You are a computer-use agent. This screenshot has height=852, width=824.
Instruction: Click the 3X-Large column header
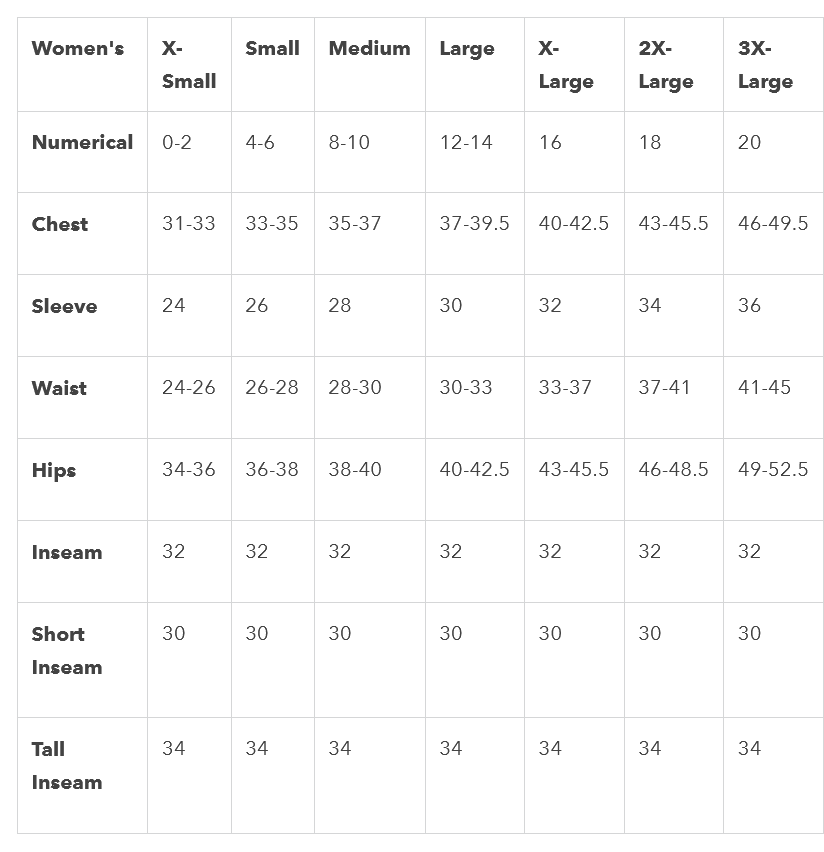773,65
